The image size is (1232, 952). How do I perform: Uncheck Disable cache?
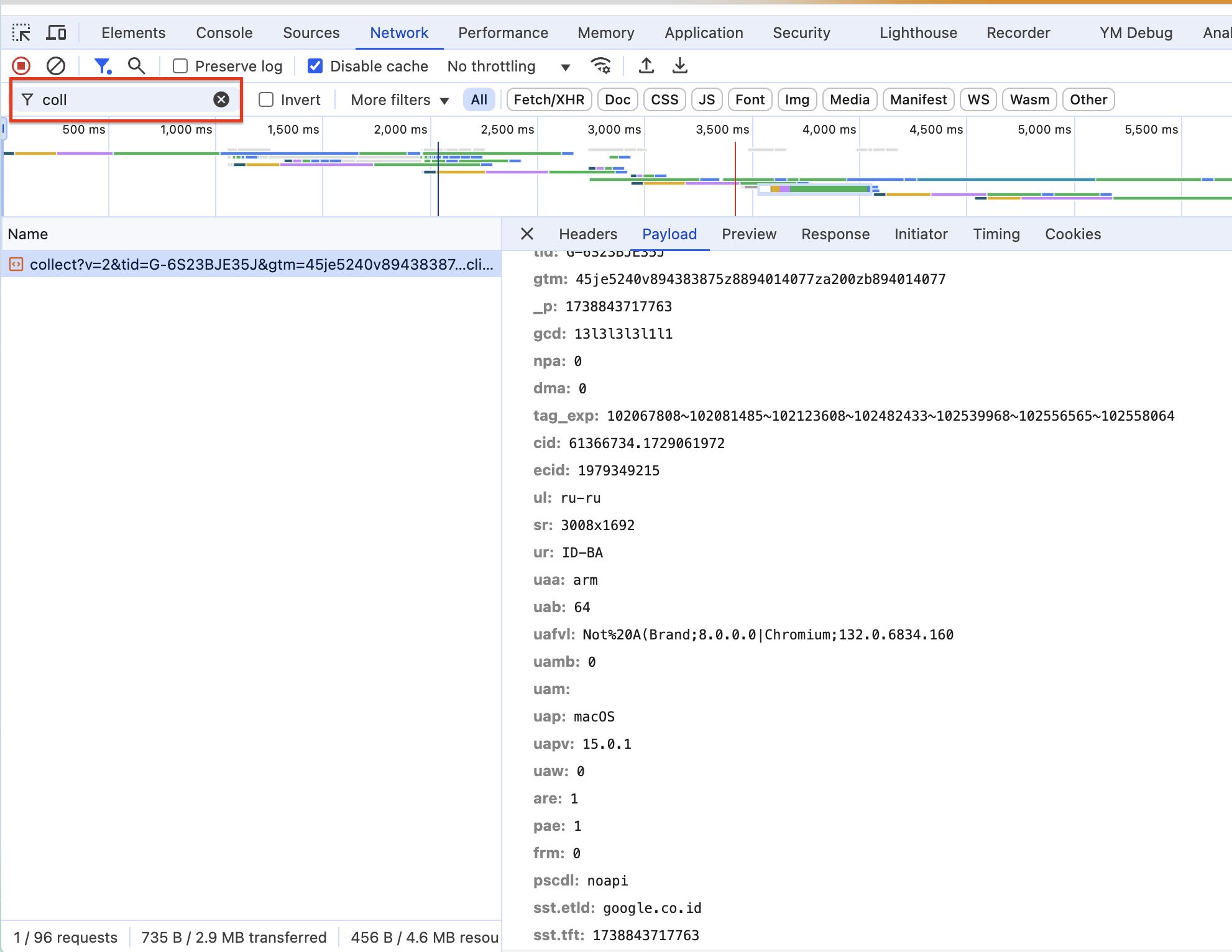315,66
